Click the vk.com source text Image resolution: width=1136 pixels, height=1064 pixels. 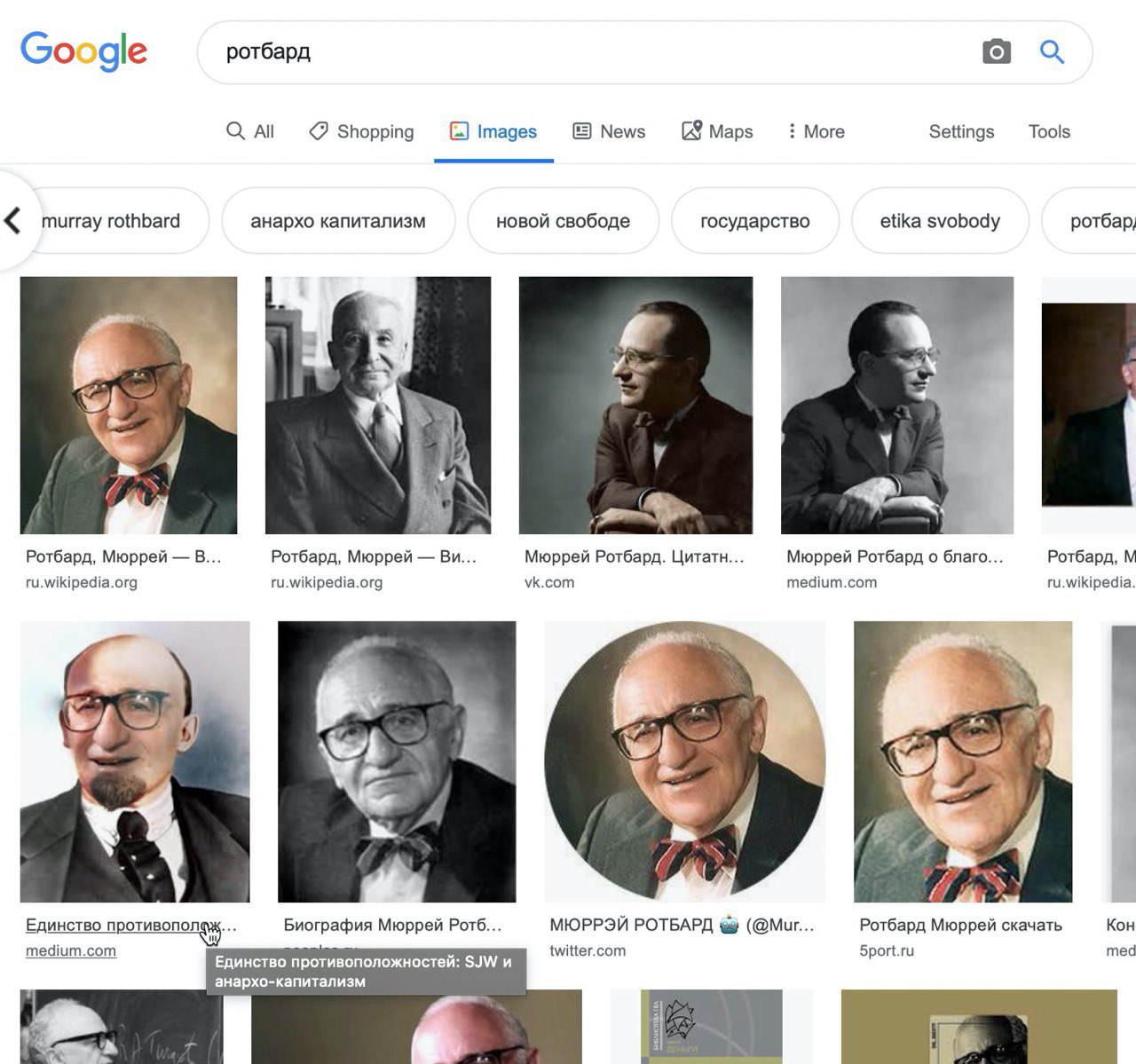(x=549, y=582)
